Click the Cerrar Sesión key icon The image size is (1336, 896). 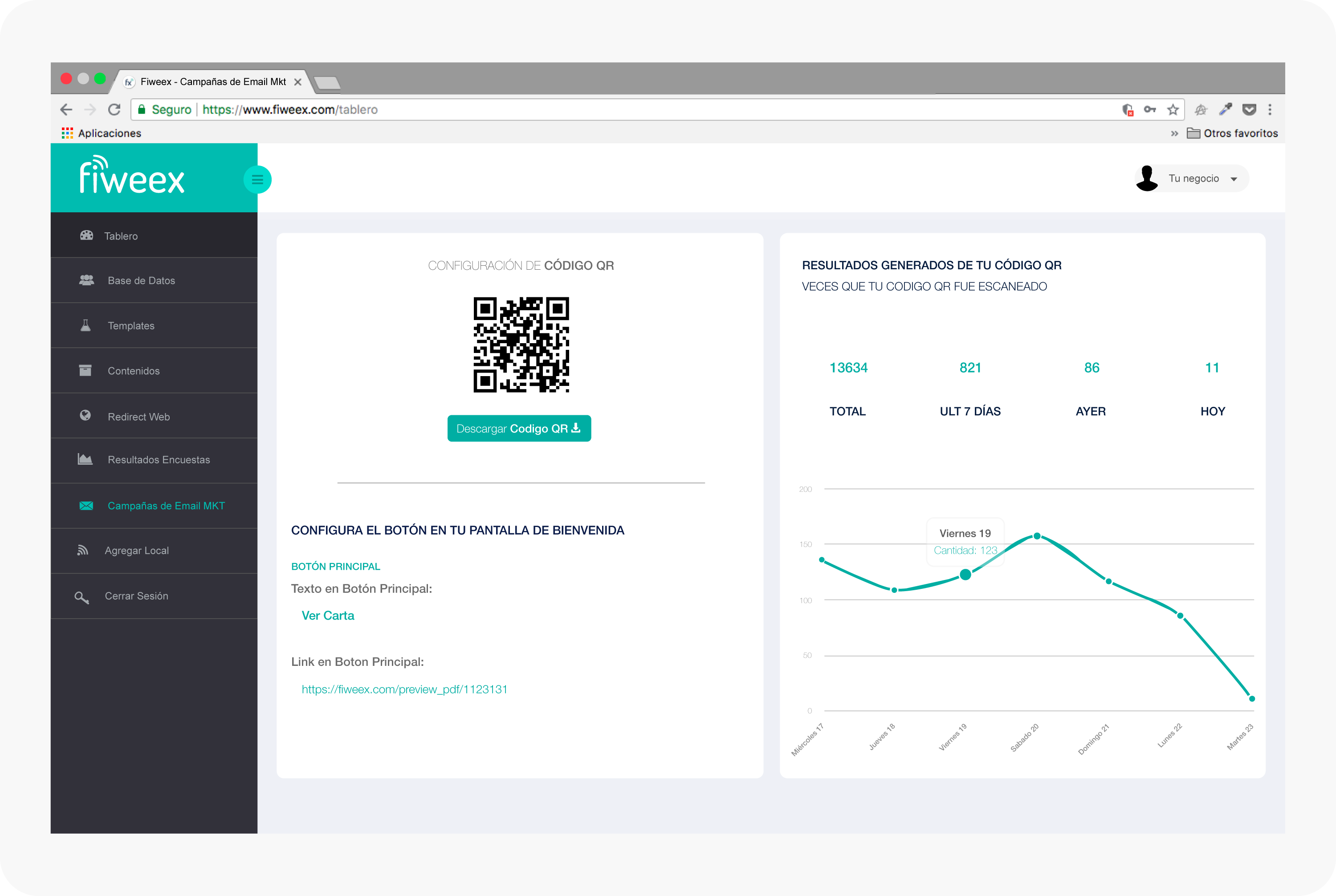tap(82, 598)
